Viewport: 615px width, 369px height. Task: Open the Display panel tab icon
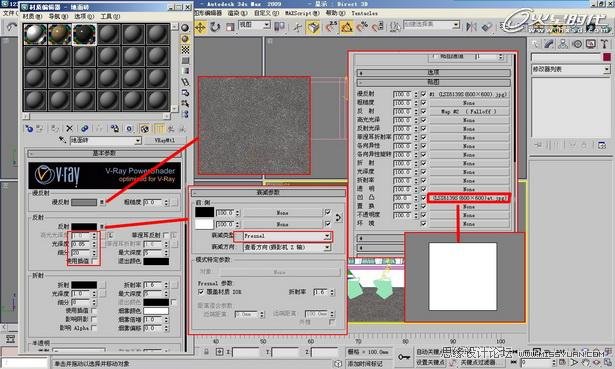591,44
